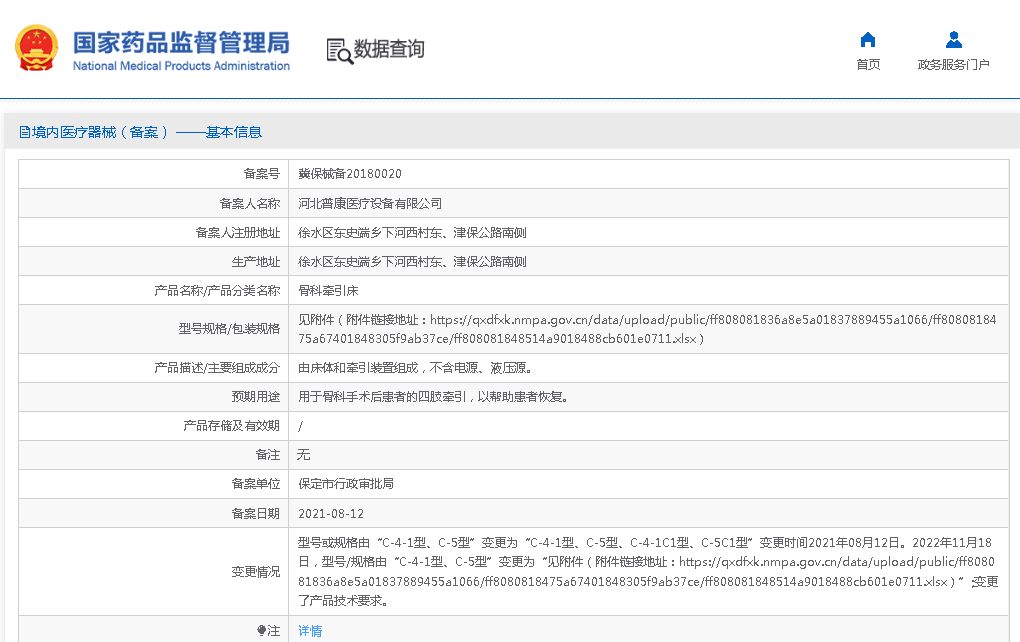Click the 变更情况 row label

tap(255, 572)
